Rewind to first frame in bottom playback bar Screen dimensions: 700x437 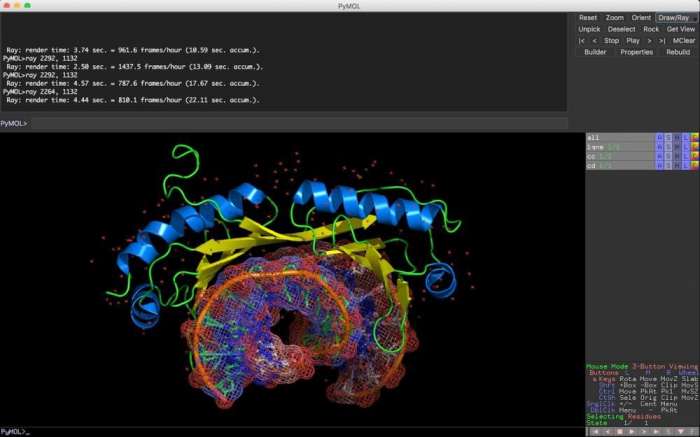click(595, 432)
